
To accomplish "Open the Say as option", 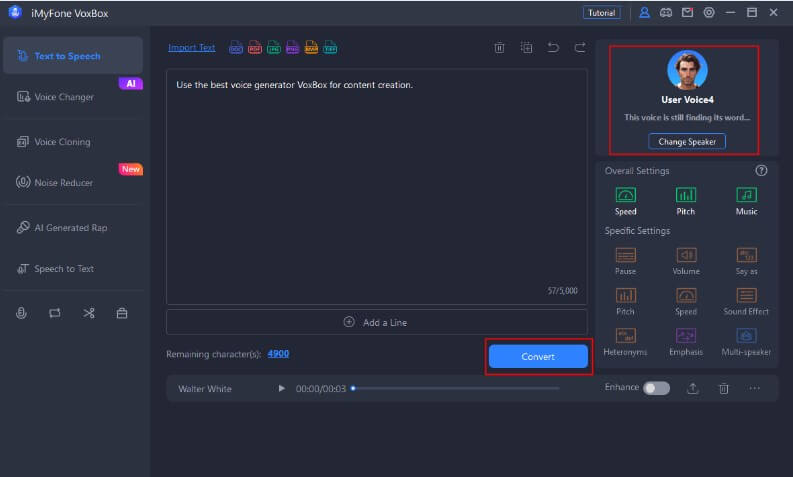I will [x=746, y=261].
